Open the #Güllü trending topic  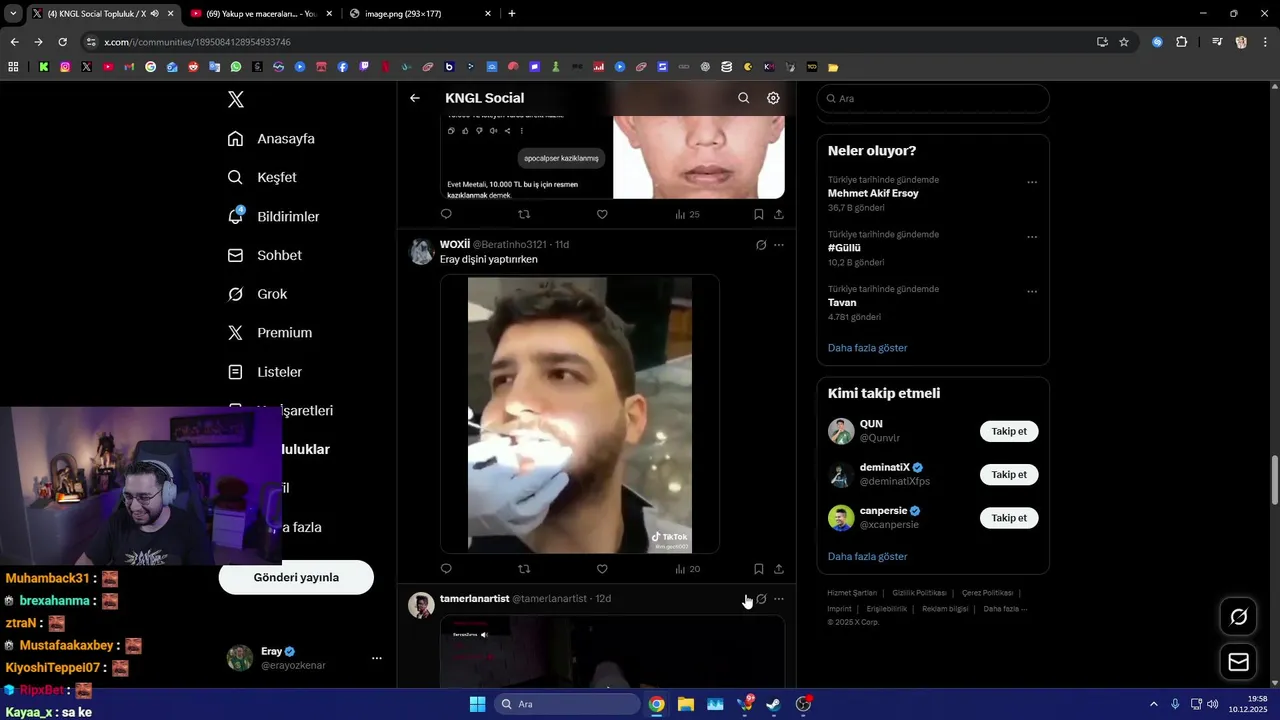pos(844,248)
